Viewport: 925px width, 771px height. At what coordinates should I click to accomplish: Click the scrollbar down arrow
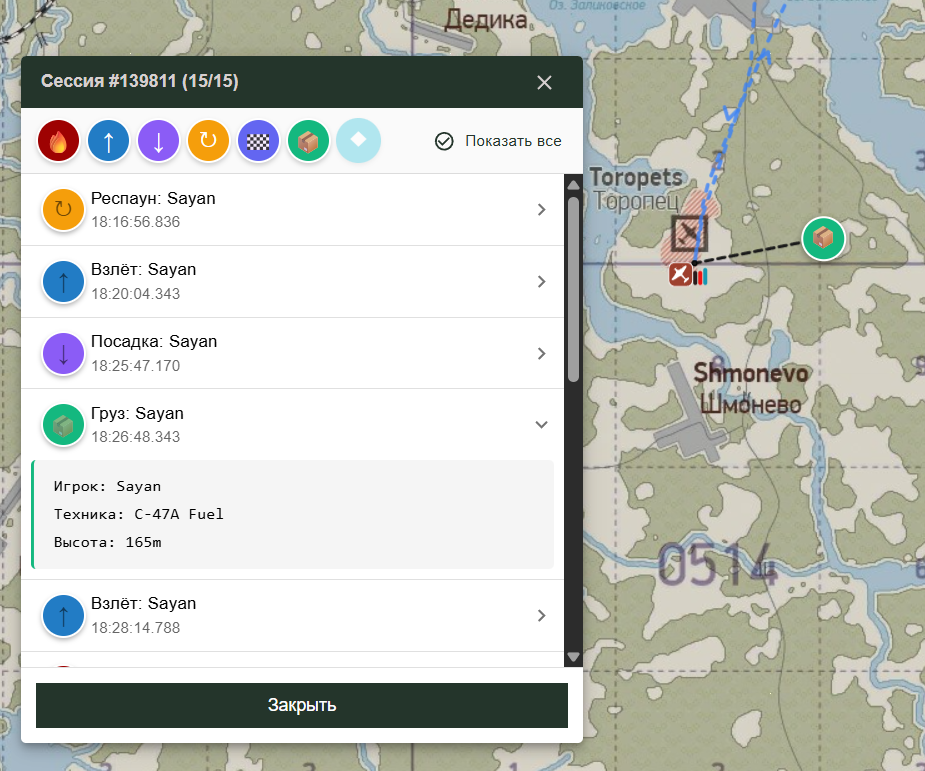tap(573, 657)
